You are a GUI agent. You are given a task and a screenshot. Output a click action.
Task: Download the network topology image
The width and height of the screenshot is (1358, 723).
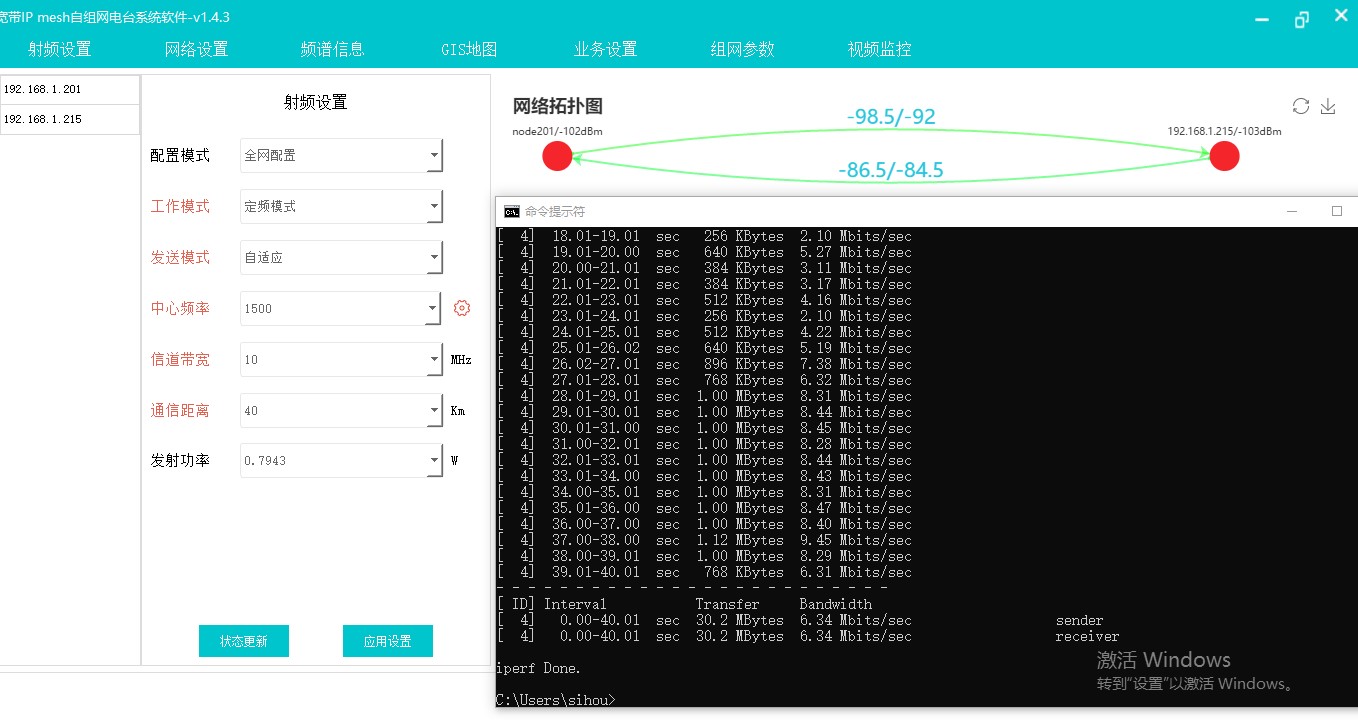pyautogui.click(x=1328, y=106)
